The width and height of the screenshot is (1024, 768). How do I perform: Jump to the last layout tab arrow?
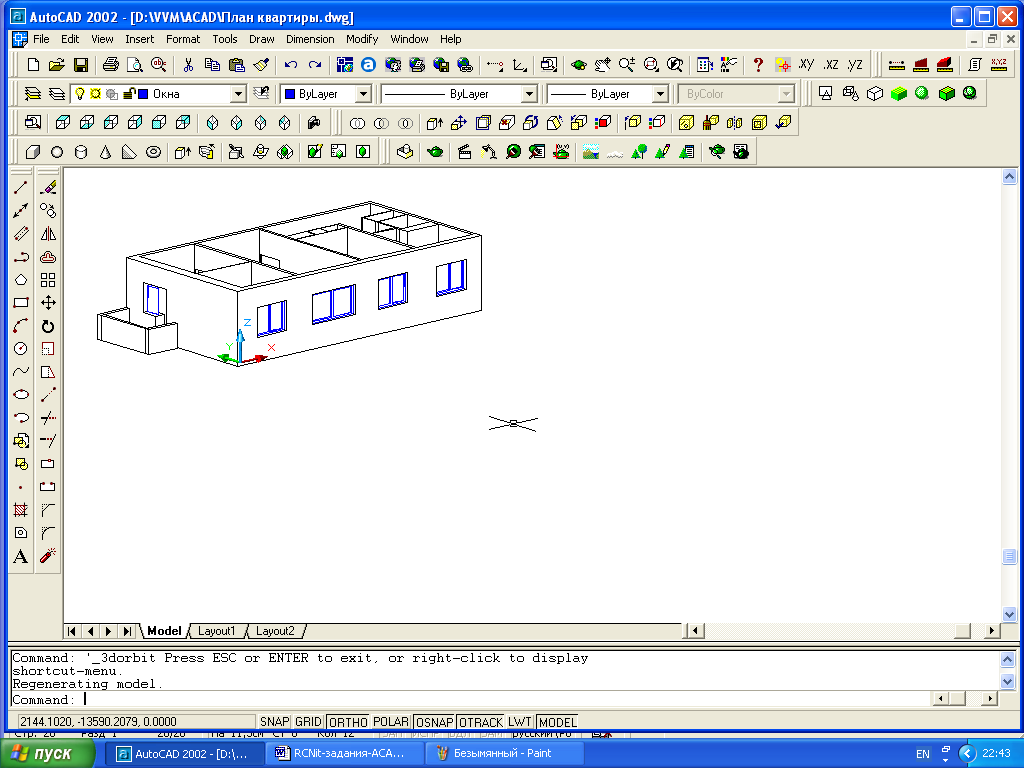pyautogui.click(x=127, y=631)
